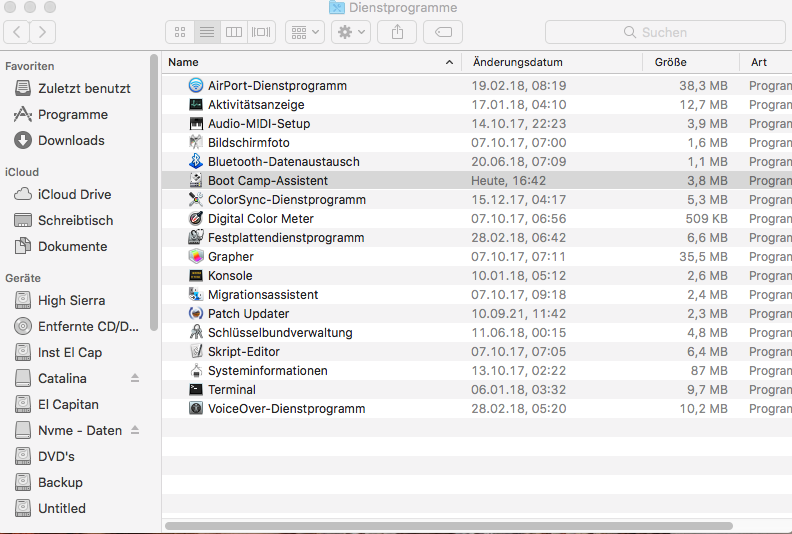Open Downloads in the sidebar
This screenshot has height=534, width=792.
coord(70,141)
